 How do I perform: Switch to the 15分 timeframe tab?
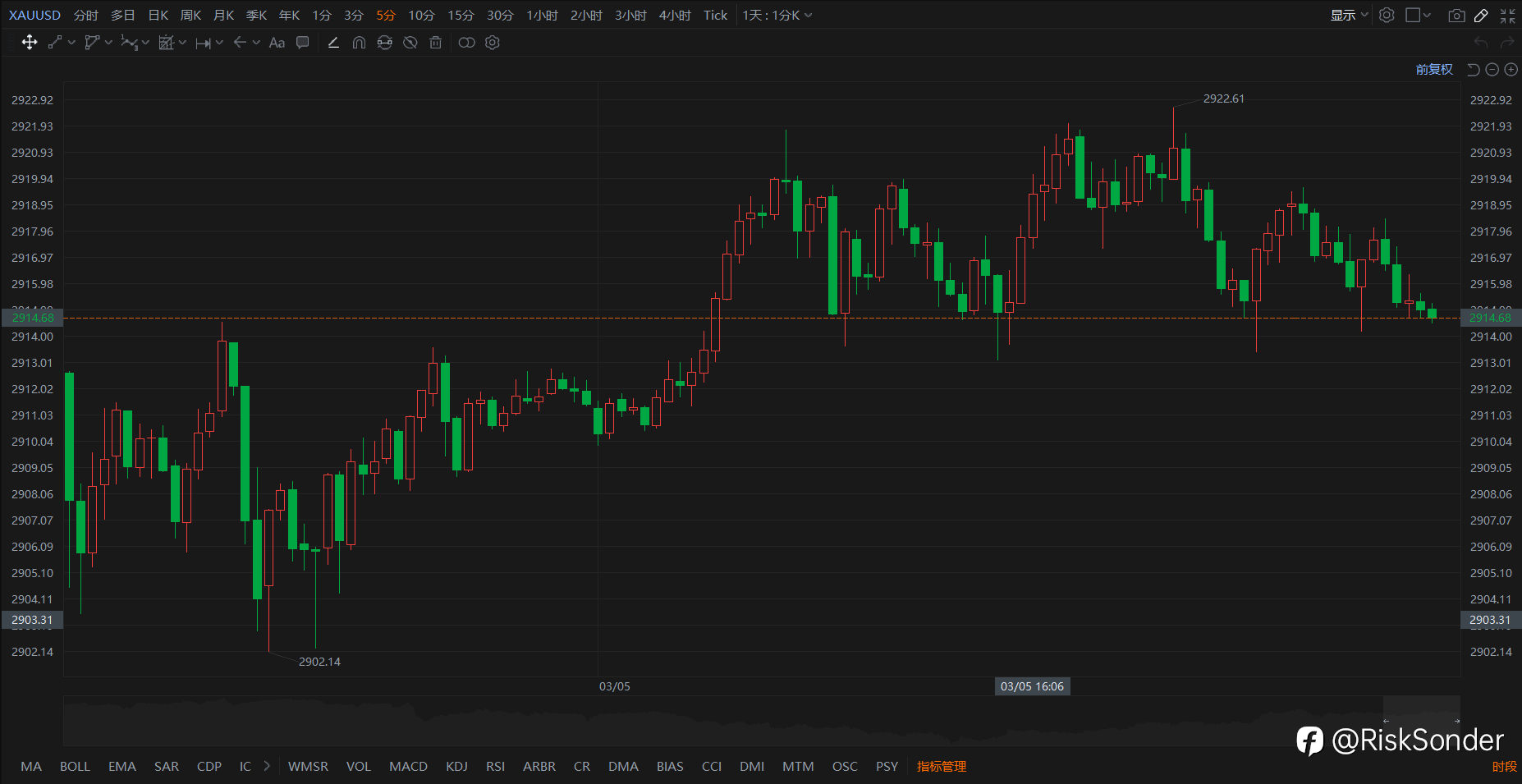[461, 16]
